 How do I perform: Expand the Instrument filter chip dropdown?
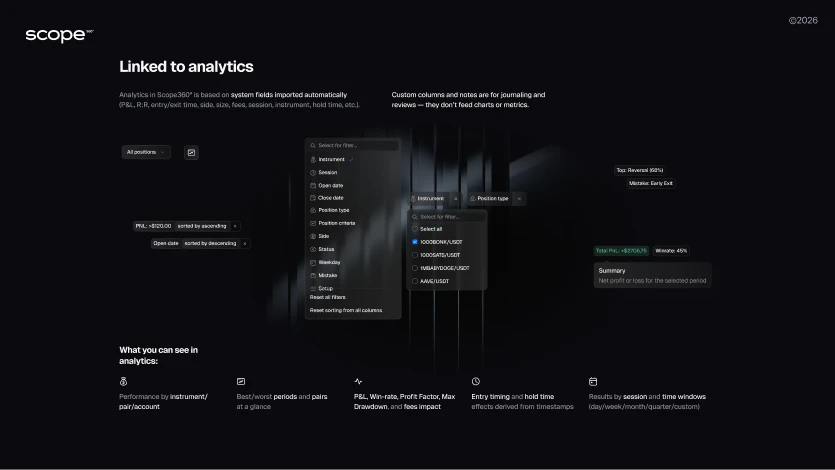click(x=430, y=199)
